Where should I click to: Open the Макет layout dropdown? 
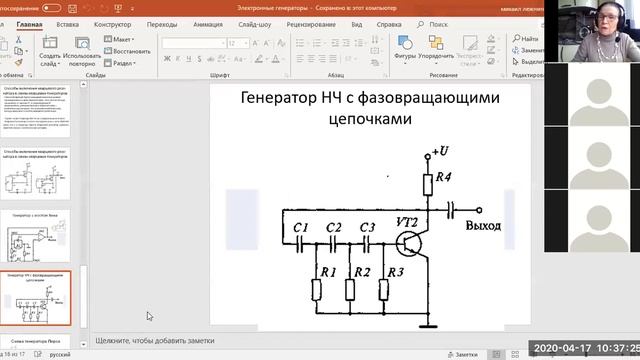pyautogui.click(x=119, y=39)
